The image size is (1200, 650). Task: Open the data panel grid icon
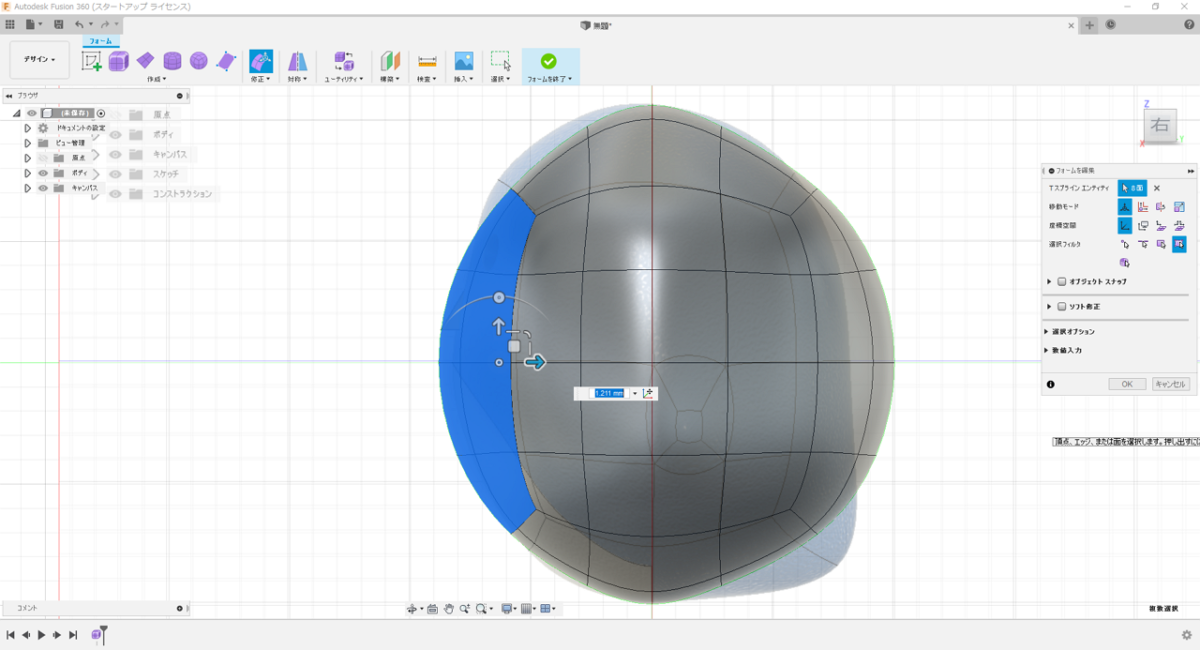coord(10,24)
